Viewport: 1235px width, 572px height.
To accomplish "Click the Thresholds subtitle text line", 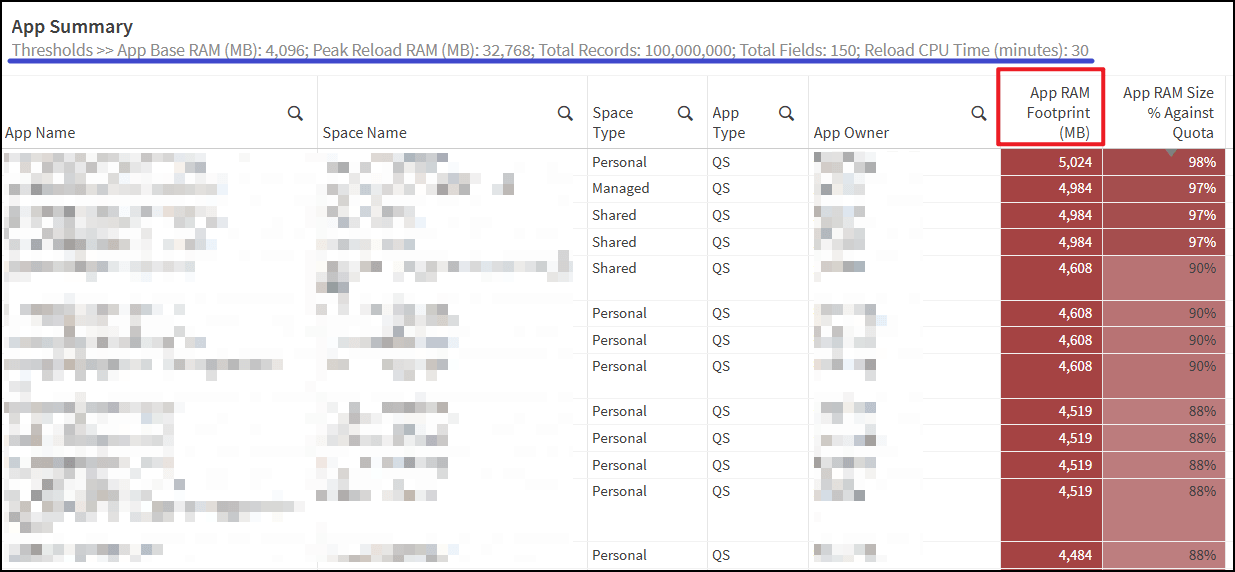I will 550,50.
